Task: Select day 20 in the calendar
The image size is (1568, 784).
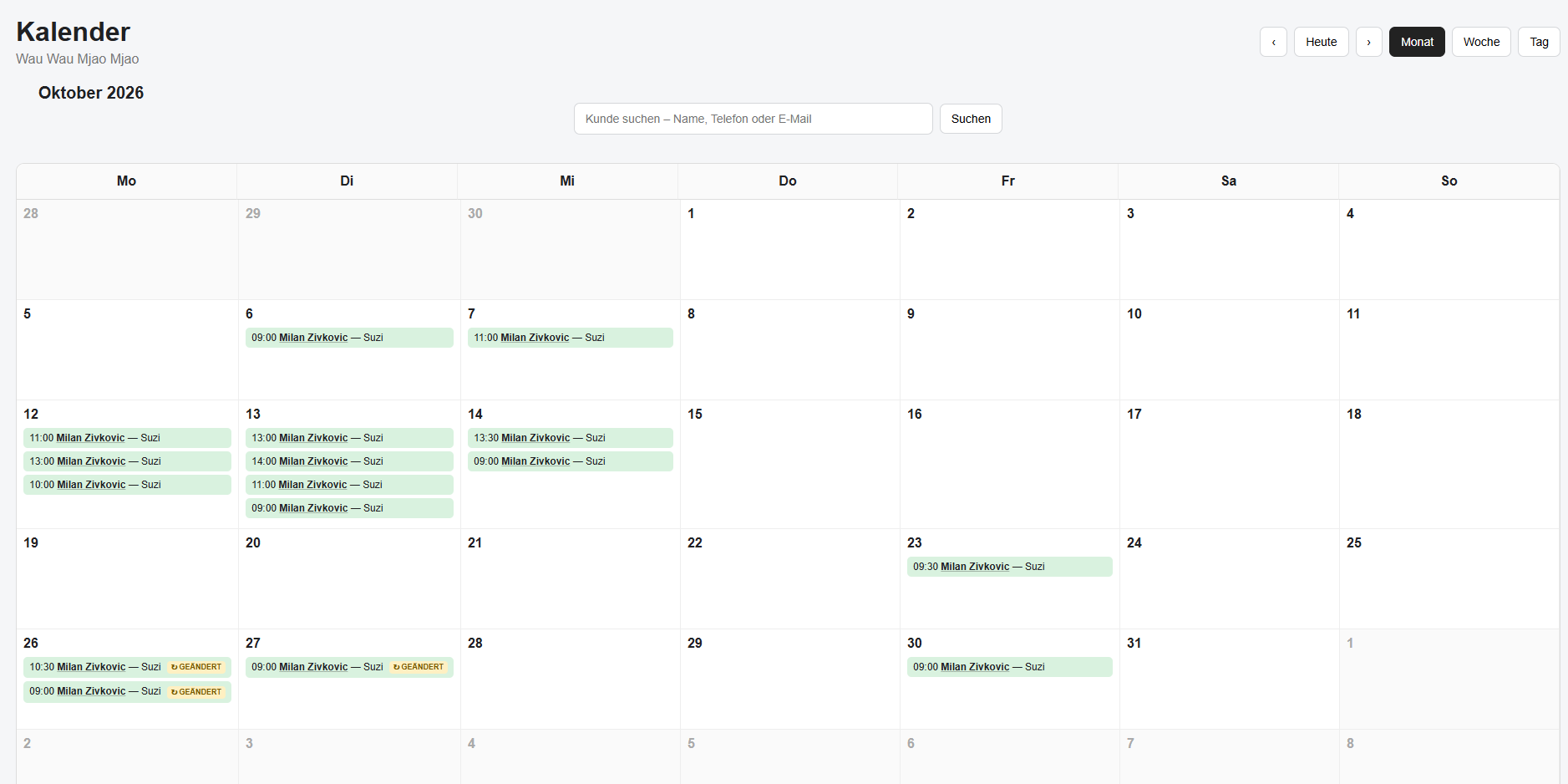Action: tap(349, 578)
